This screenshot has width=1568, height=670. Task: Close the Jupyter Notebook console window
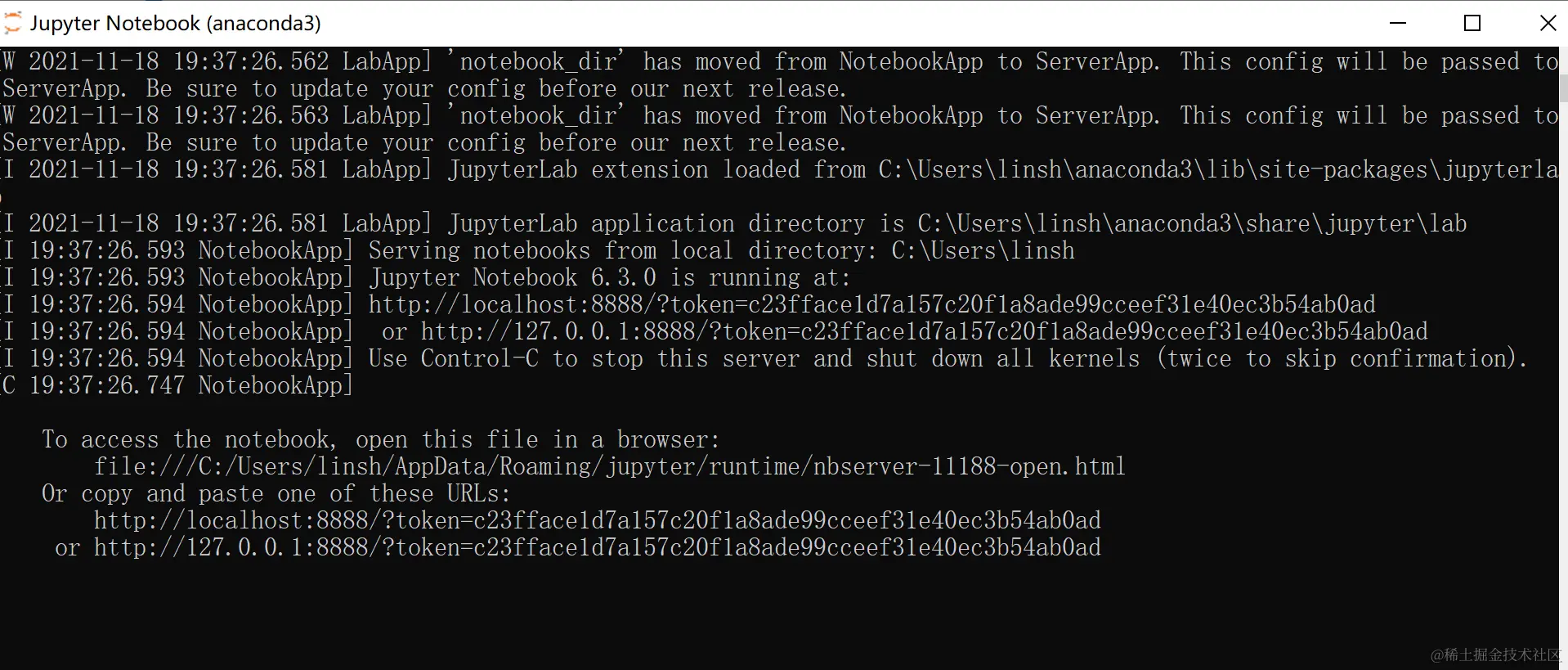tap(1548, 23)
